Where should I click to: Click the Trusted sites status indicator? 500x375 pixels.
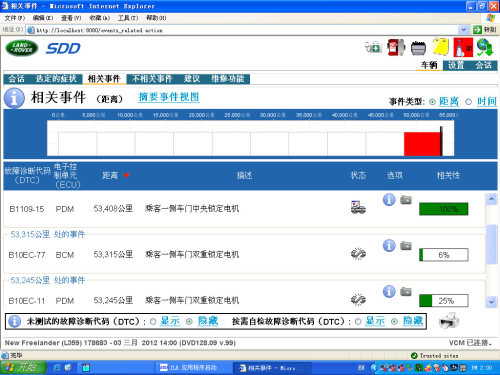pos(435,356)
